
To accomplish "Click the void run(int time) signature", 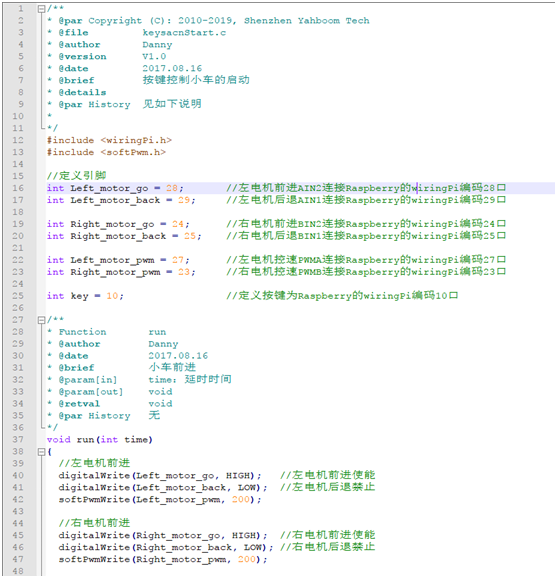I will pos(100,440).
